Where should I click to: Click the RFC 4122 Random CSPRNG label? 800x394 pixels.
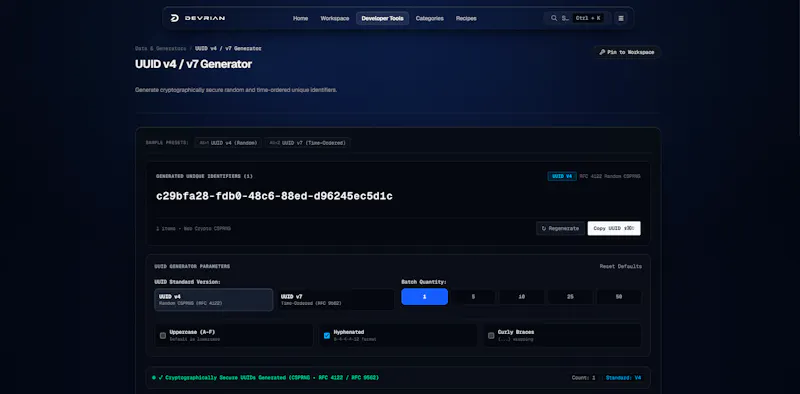[610, 176]
